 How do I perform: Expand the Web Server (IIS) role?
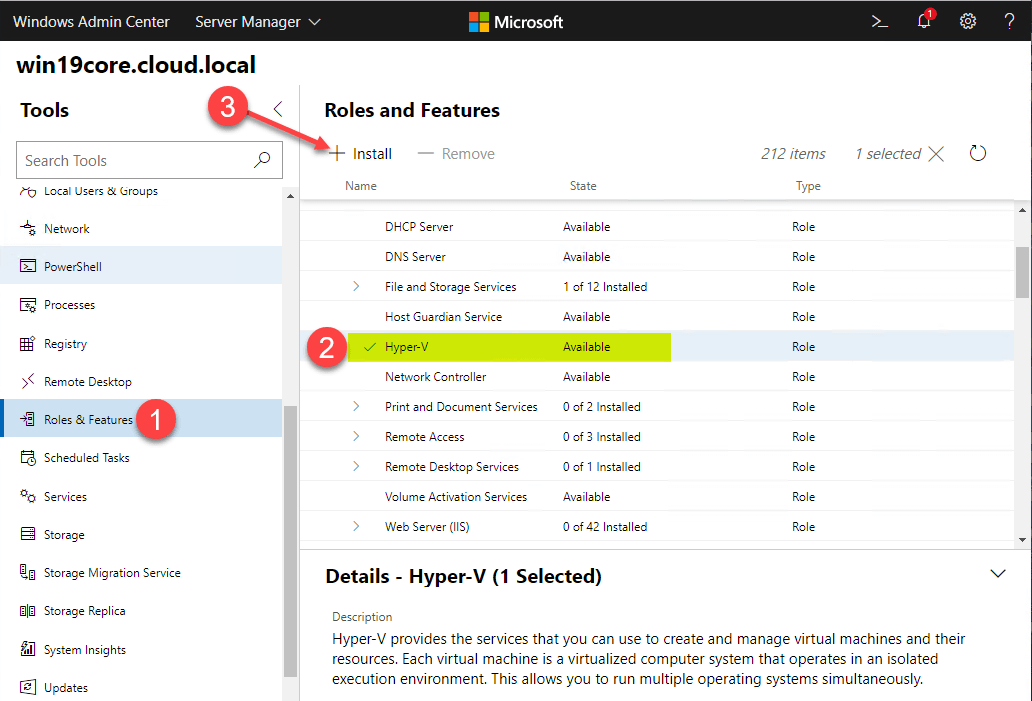click(x=356, y=526)
